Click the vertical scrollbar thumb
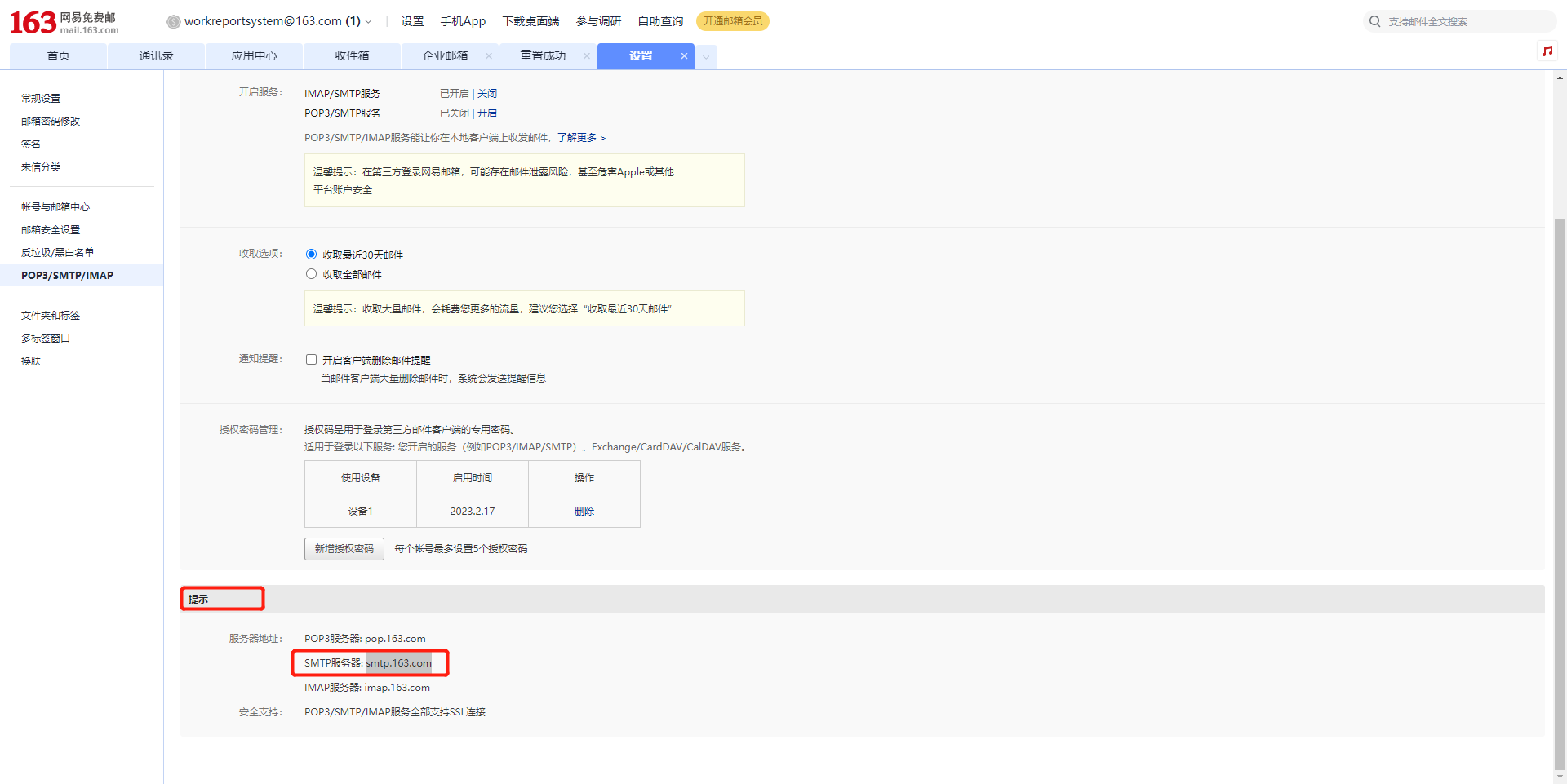Image resolution: width=1567 pixels, height=784 pixels. click(x=1560, y=494)
